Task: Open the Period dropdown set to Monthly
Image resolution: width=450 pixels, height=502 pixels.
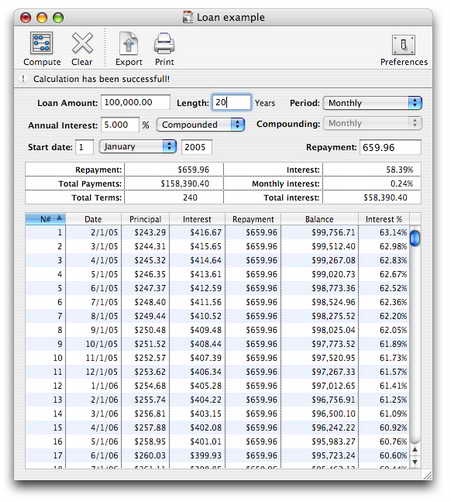Action: 373,103
